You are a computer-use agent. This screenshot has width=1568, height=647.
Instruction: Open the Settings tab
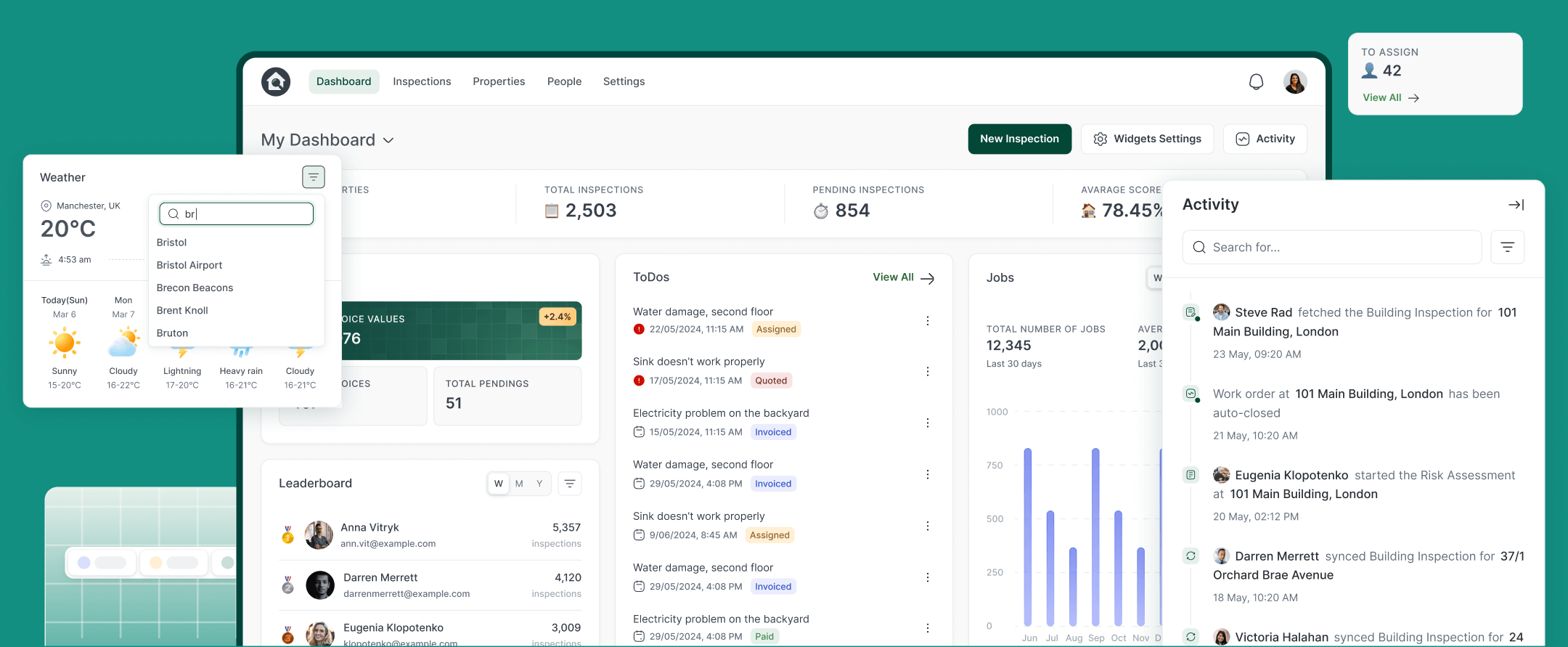[x=624, y=81]
